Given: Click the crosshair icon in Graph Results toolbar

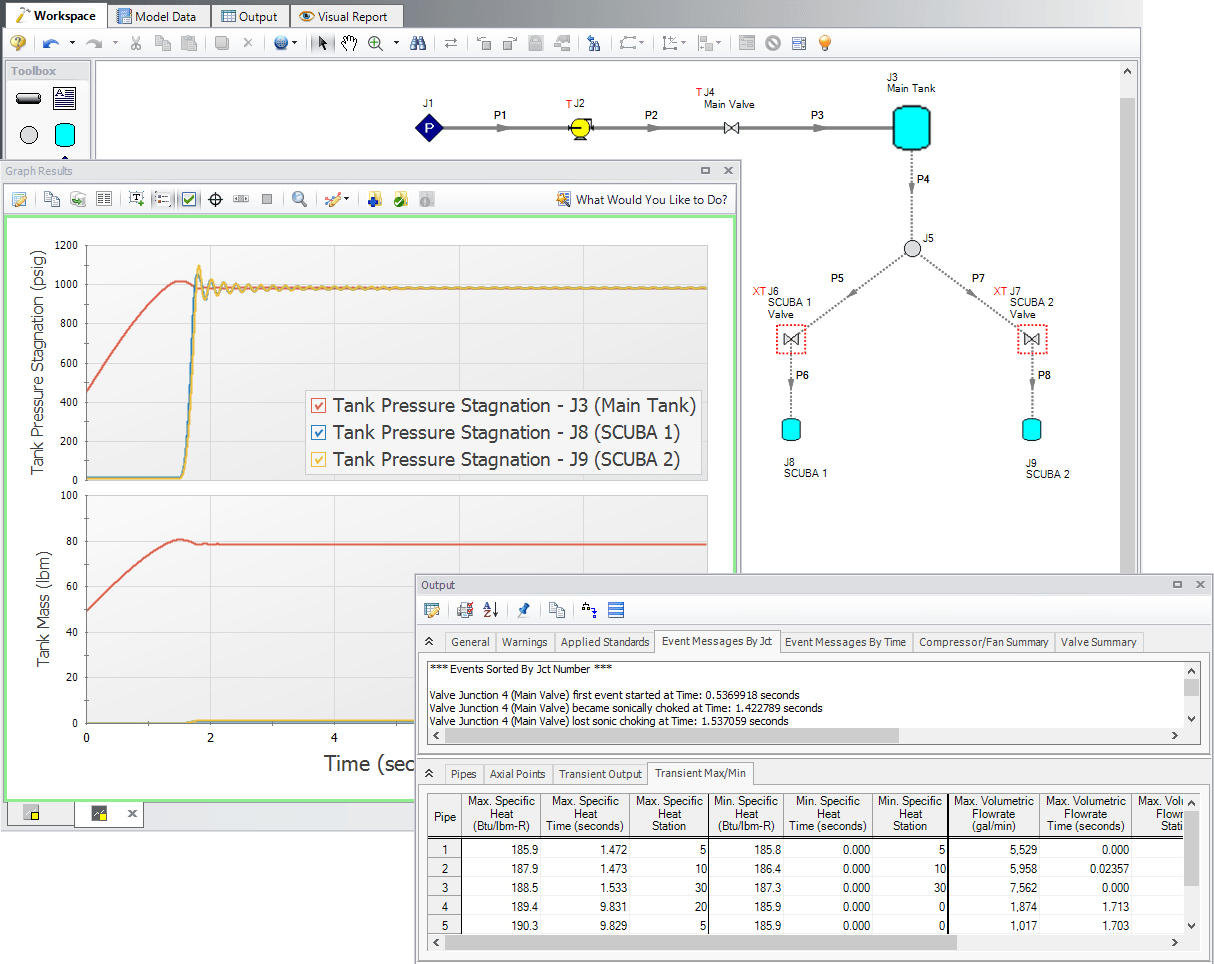Looking at the screenshot, I should pyautogui.click(x=215, y=199).
